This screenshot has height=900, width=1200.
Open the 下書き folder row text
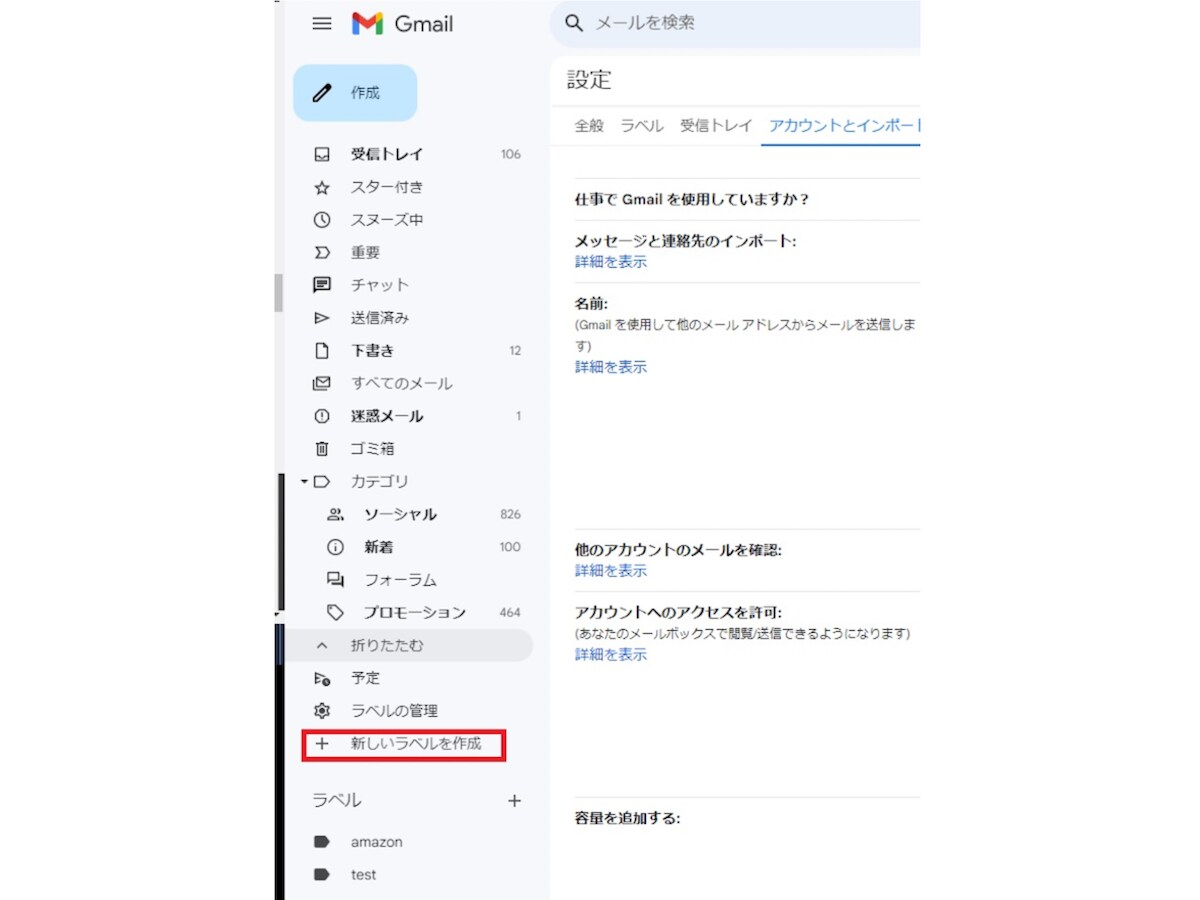(373, 351)
